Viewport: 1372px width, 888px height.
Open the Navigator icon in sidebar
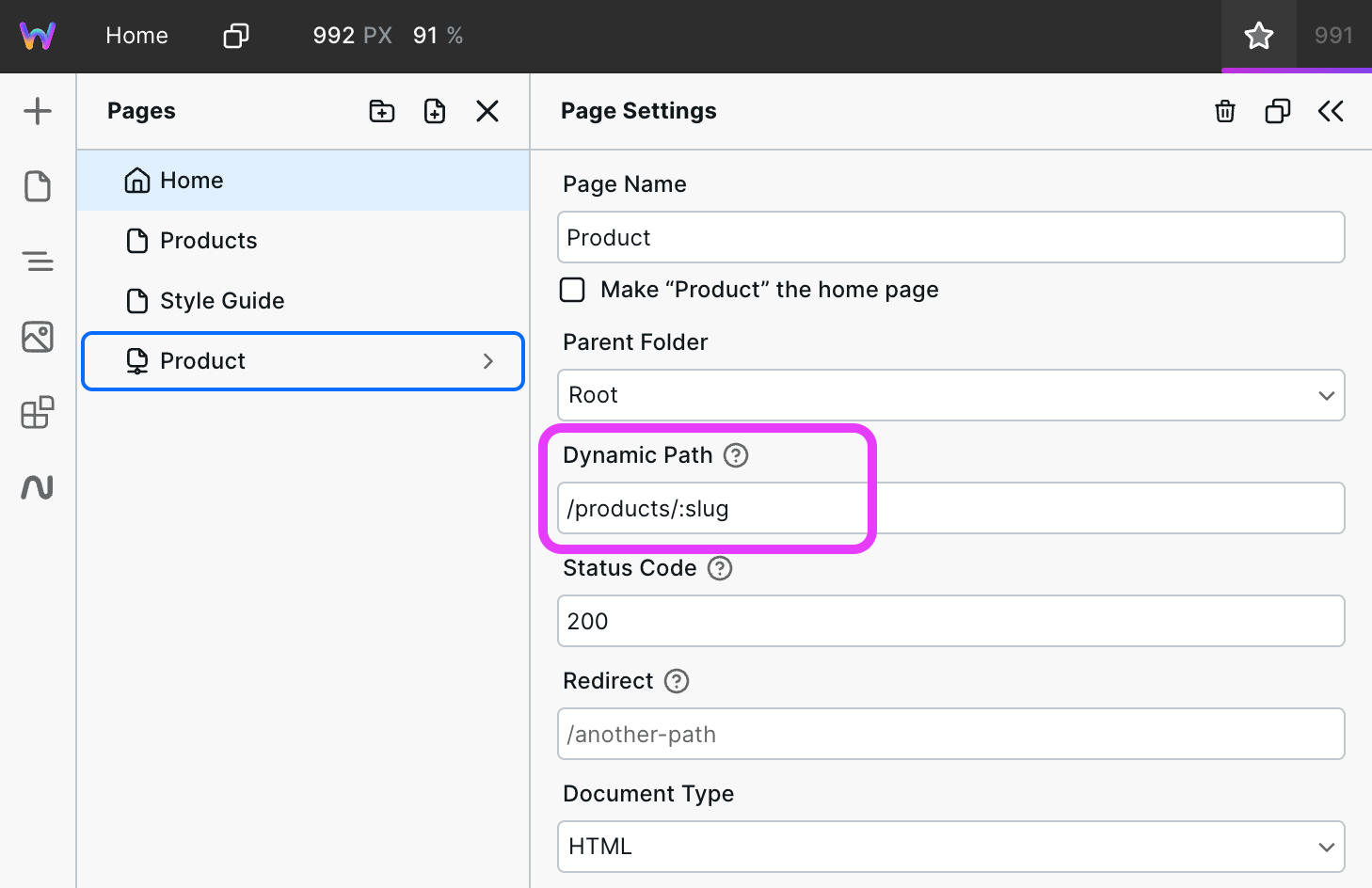tap(38, 262)
